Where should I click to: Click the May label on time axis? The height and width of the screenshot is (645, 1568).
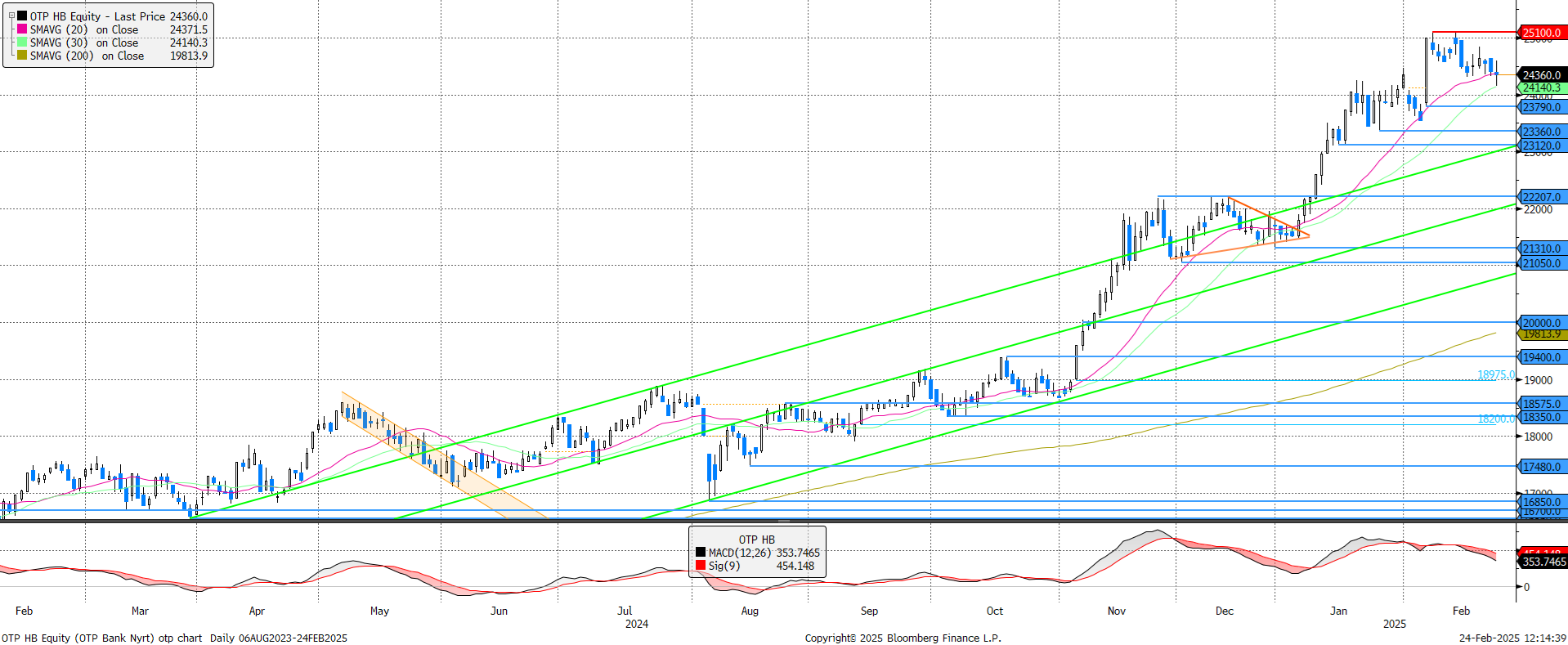coord(379,611)
